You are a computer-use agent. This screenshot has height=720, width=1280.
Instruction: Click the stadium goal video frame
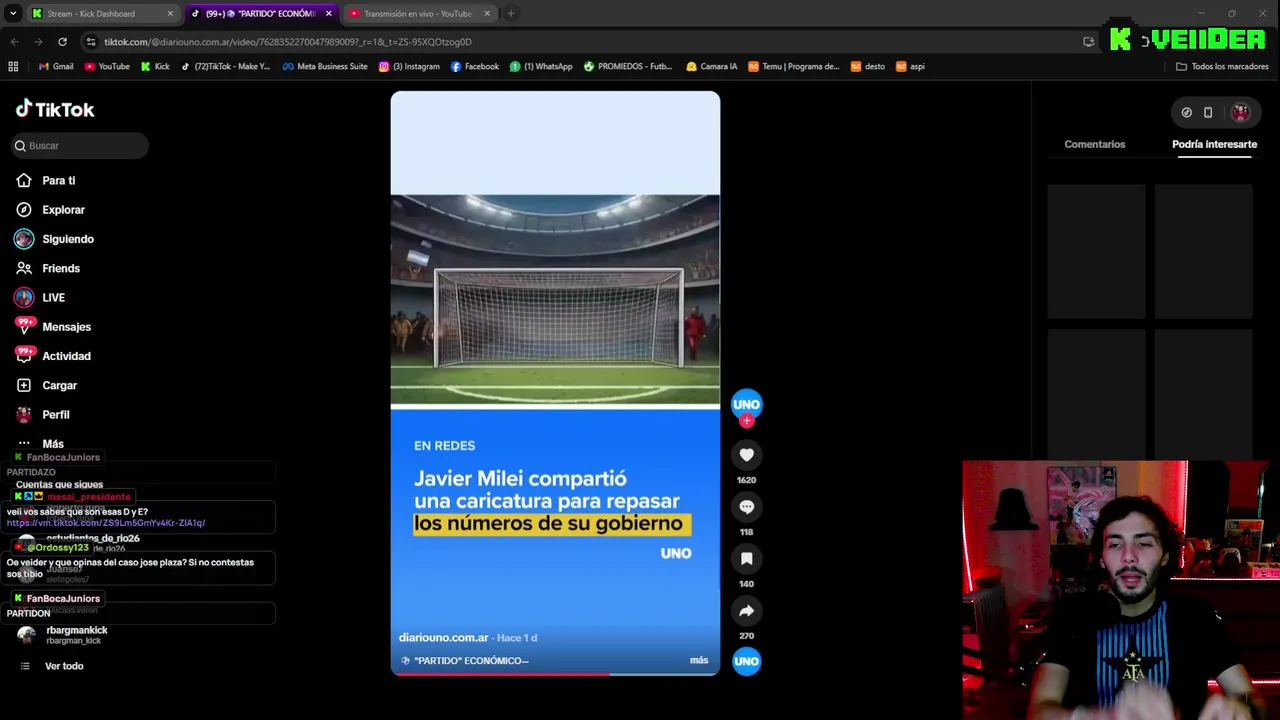click(x=555, y=300)
